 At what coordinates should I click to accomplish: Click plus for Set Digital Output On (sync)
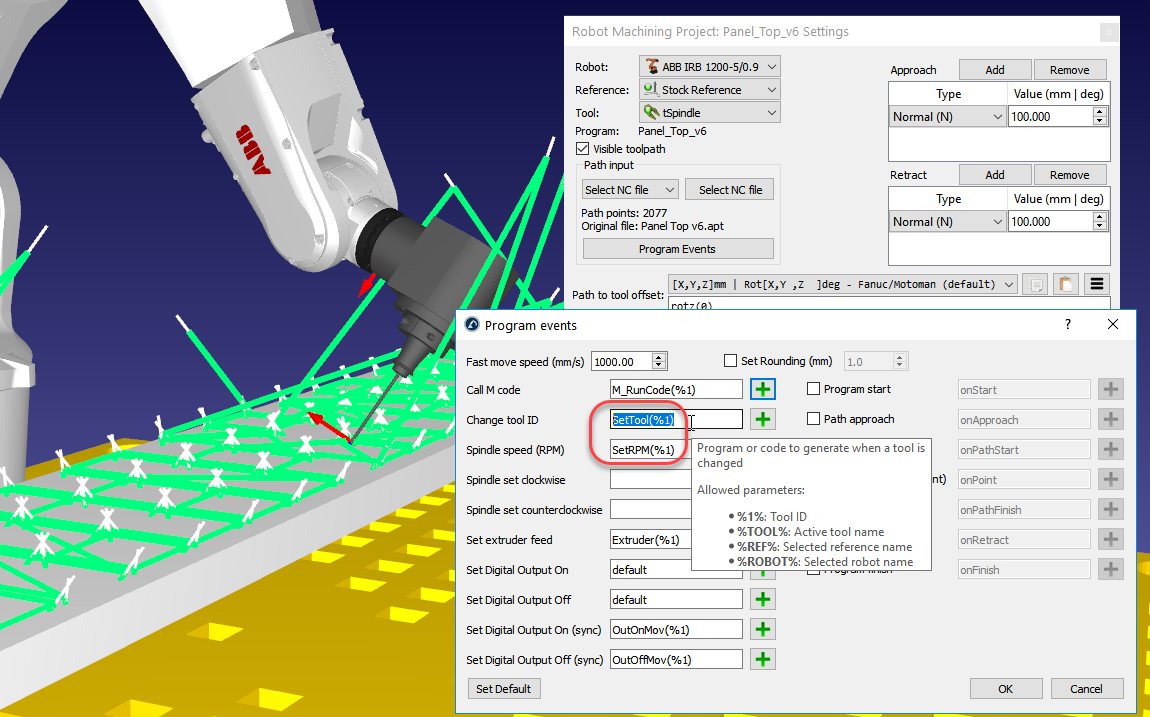click(x=763, y=630)
